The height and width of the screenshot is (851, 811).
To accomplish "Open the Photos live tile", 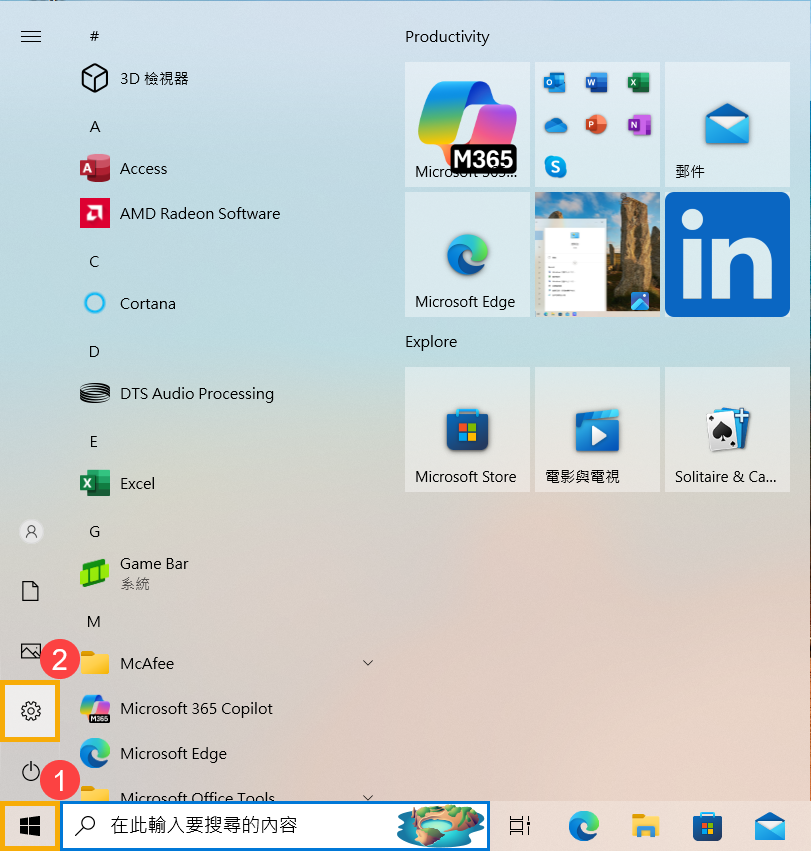I will [597, 255].
